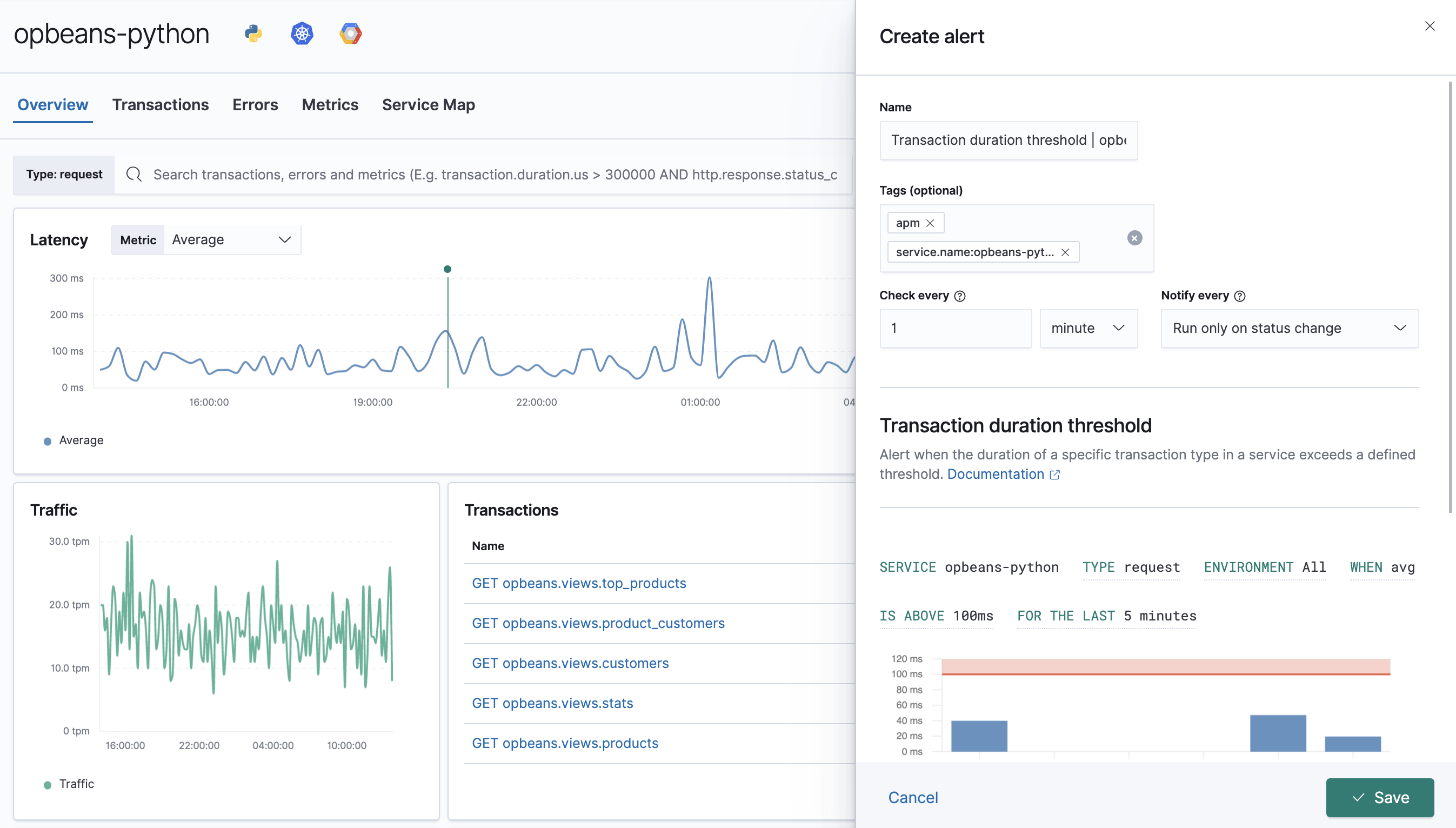Open the minute interval dropdown
1456x828 pixels.
pyautogui.click(x=1088, y=328)
